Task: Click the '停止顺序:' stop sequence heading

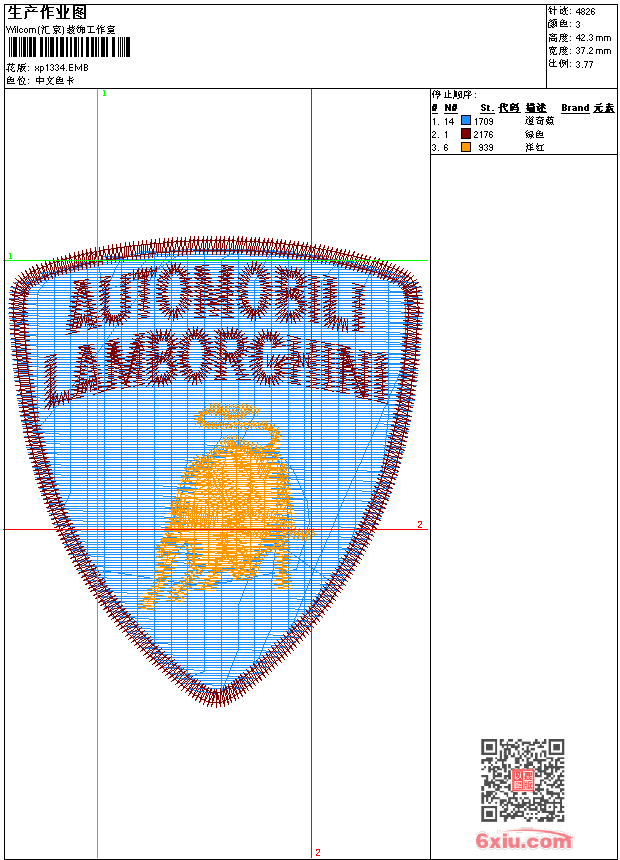Action: click(454, 95)
